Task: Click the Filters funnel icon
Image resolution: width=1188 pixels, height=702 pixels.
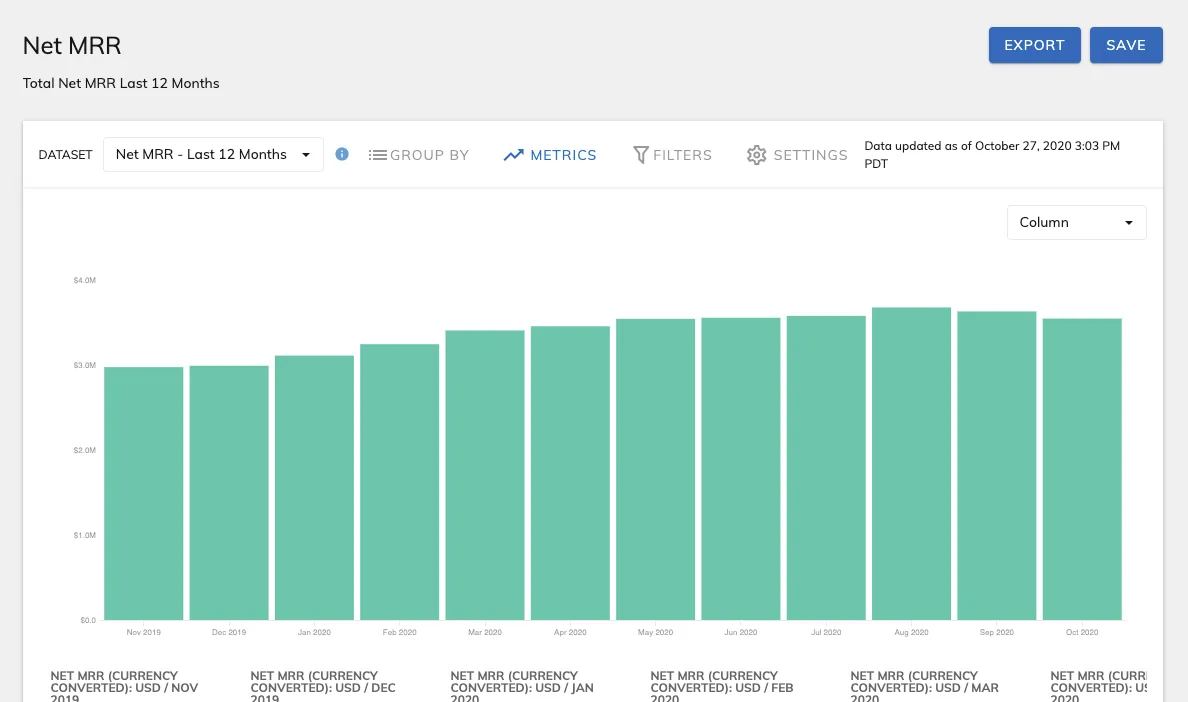Action: (640, 154)
